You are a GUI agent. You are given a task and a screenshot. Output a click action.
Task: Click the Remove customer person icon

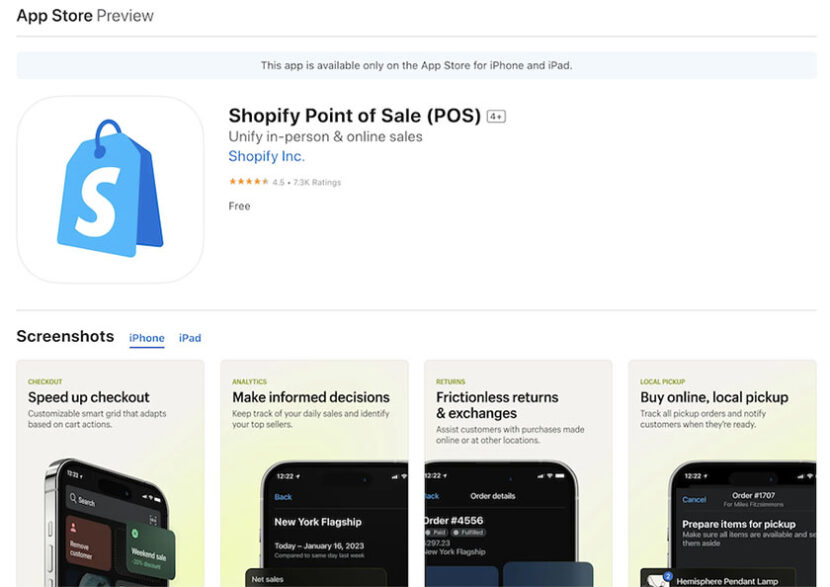73,527
